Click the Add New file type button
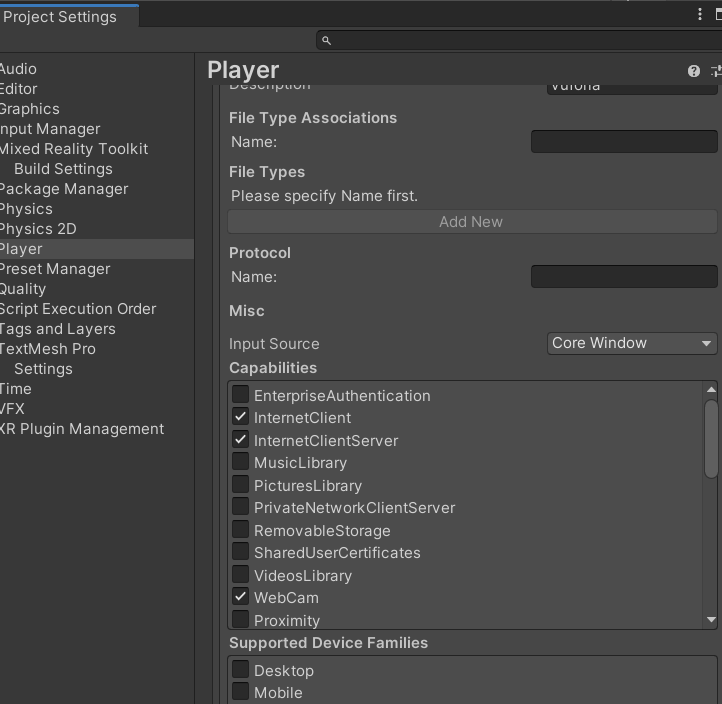Image resolution: width=722 pixels, height=704 pixels. (472, 222)
